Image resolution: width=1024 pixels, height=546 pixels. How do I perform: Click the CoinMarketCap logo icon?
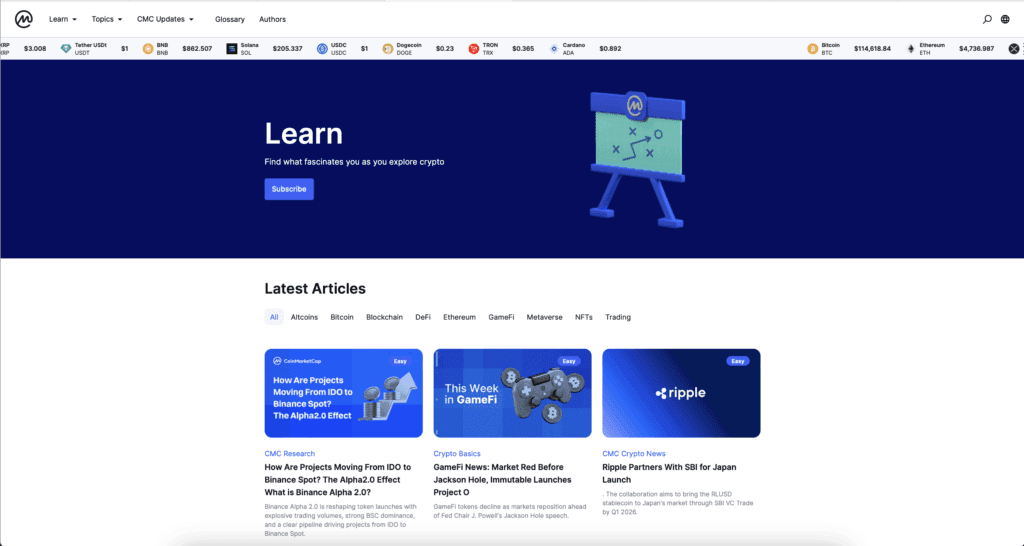pos(24,19)
